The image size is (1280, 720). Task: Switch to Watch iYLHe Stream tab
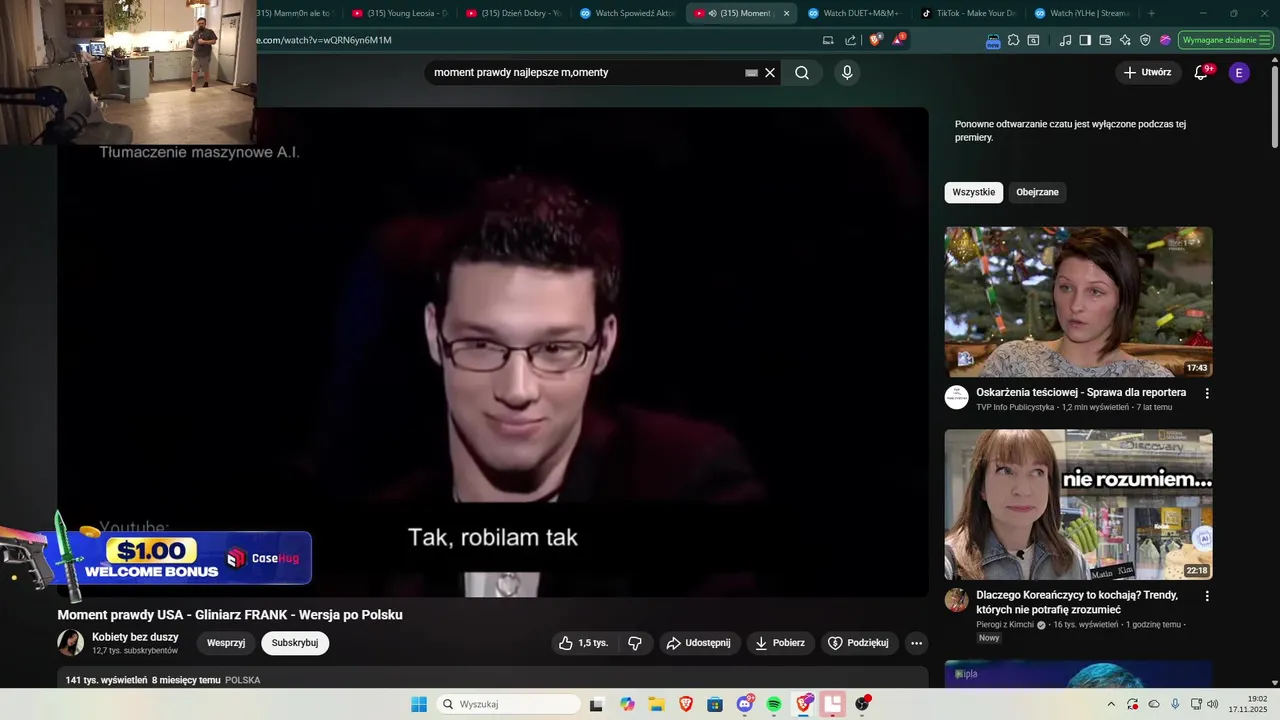pyautogui.click(x=1084, y=13)
